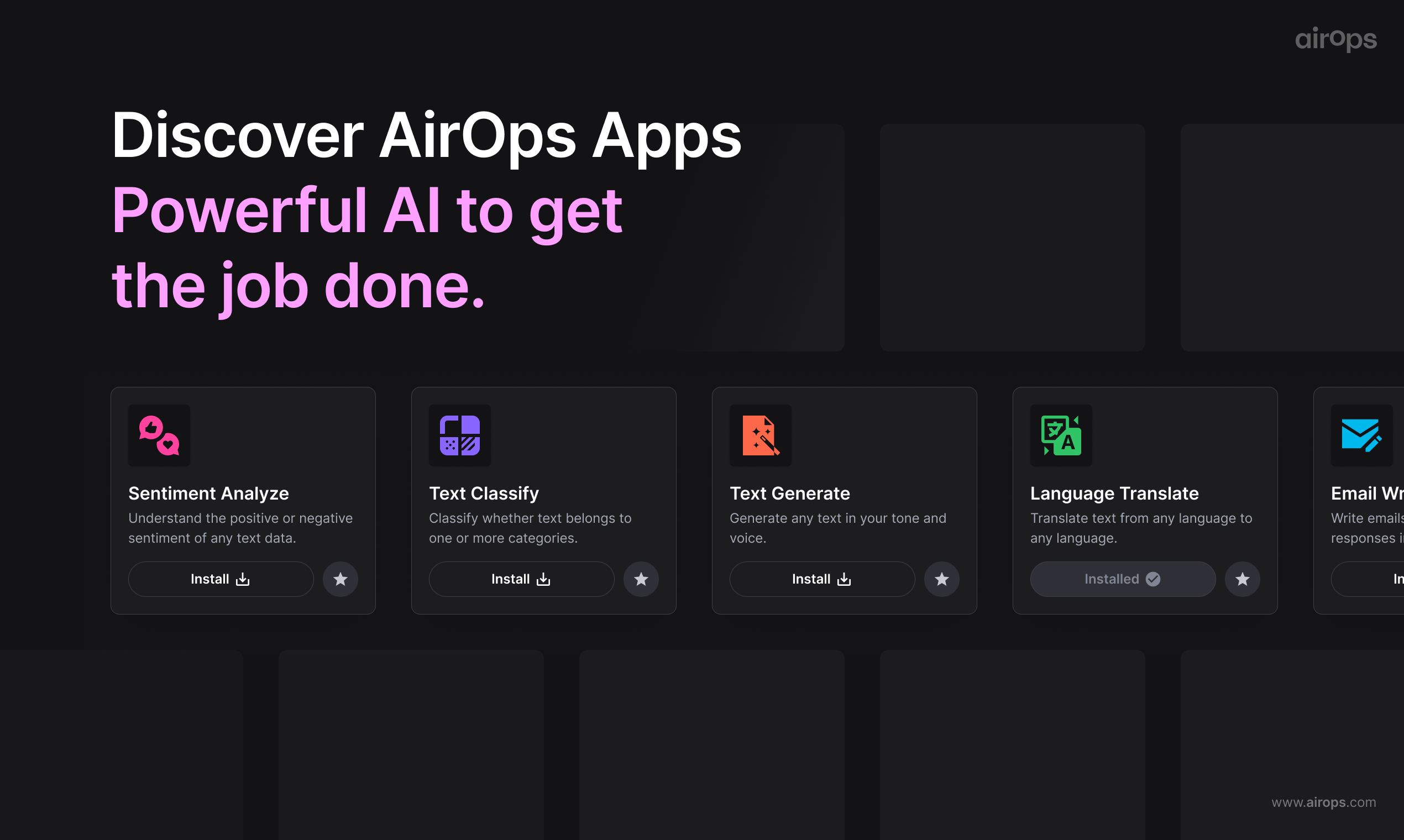Click the Text Classify app icon
This screenshot has height=840, width=1404.
pos(460,436)
